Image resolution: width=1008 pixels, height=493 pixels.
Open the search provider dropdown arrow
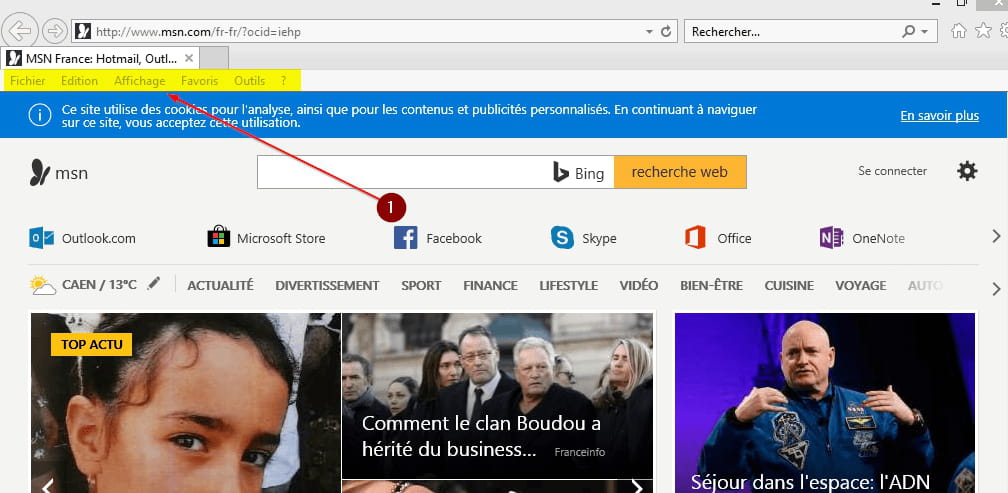pos(924,31)
